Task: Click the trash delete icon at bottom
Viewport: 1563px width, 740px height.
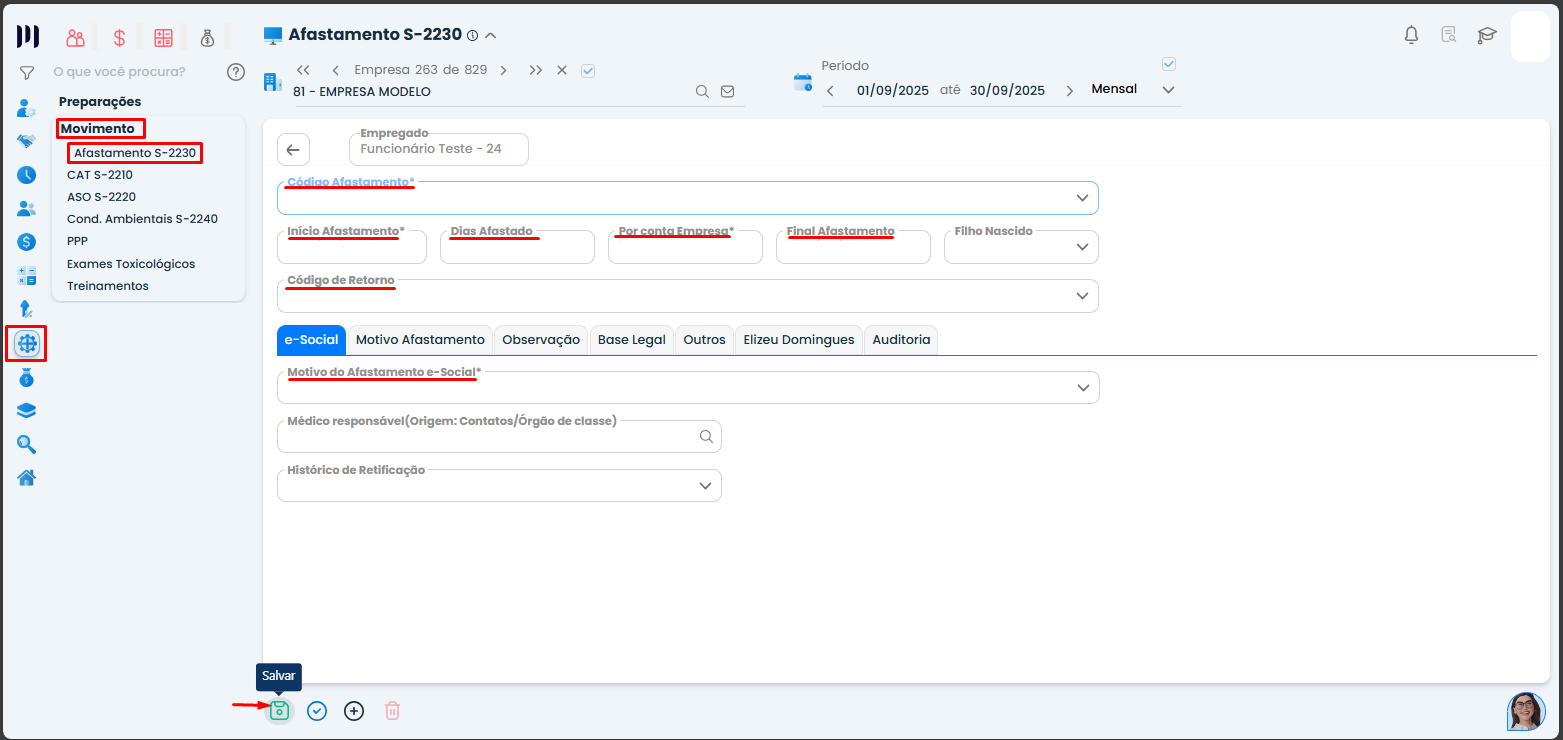Action: (x=393, y=711)
